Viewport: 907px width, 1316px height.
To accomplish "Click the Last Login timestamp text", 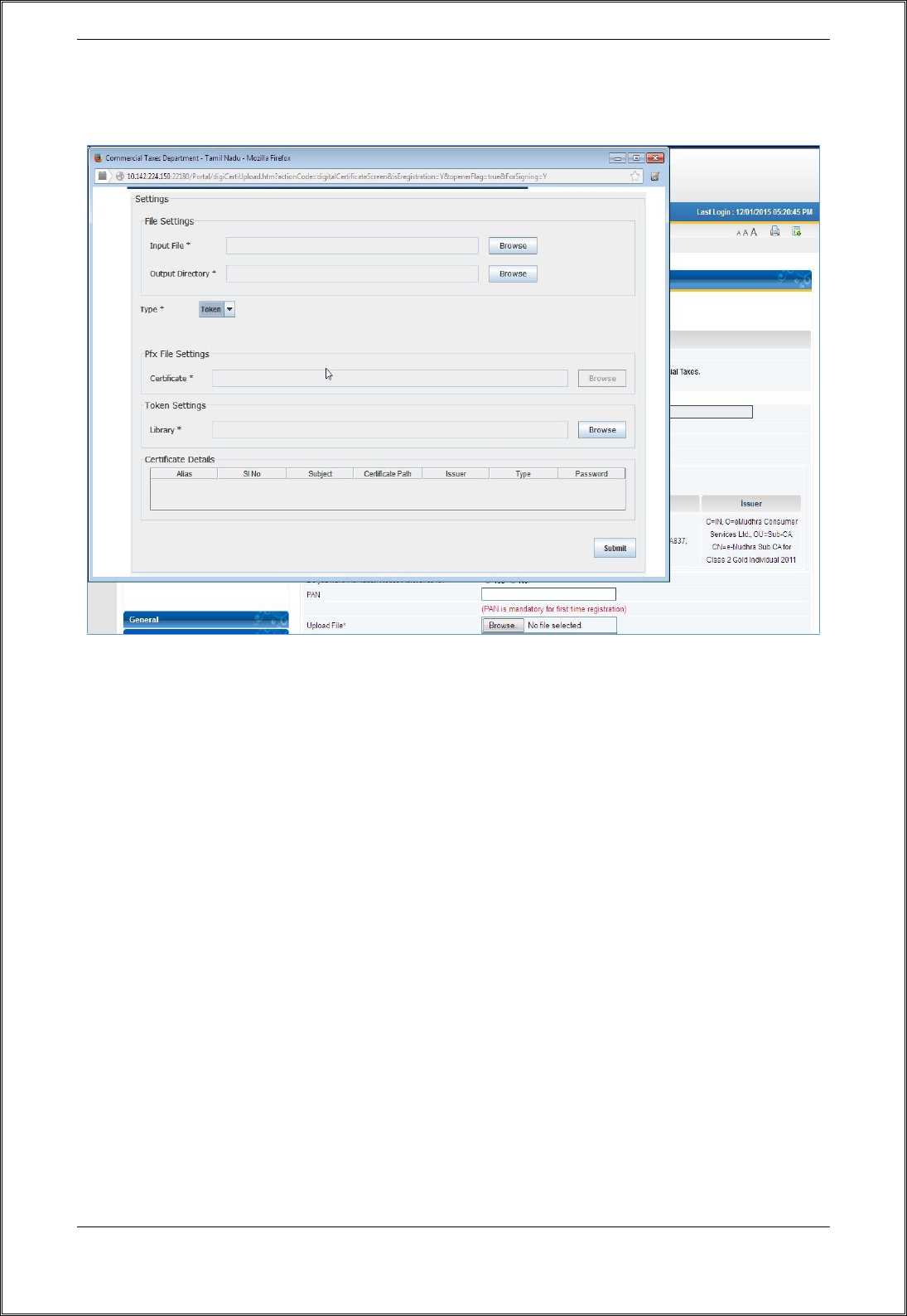I will pos(755,212).
